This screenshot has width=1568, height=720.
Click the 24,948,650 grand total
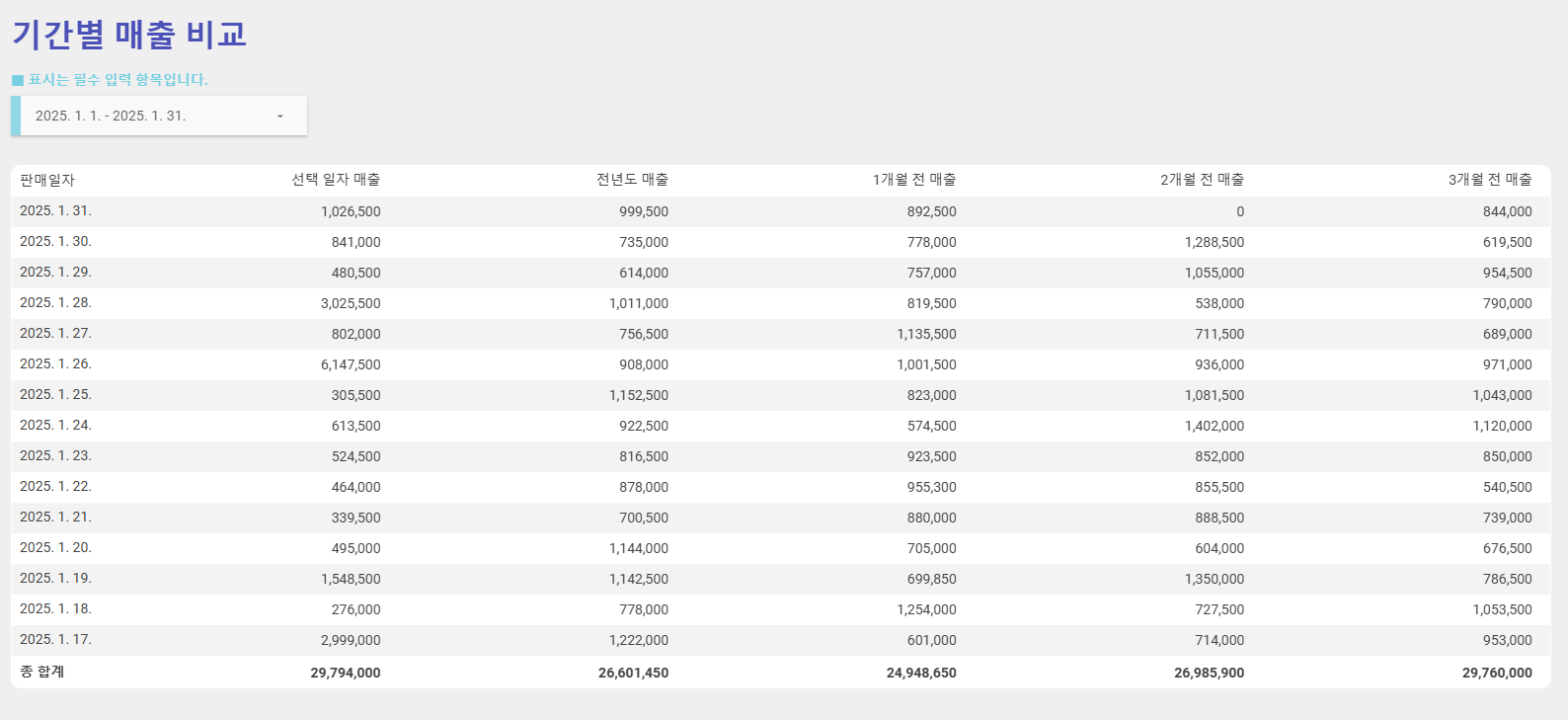(921, 673)
